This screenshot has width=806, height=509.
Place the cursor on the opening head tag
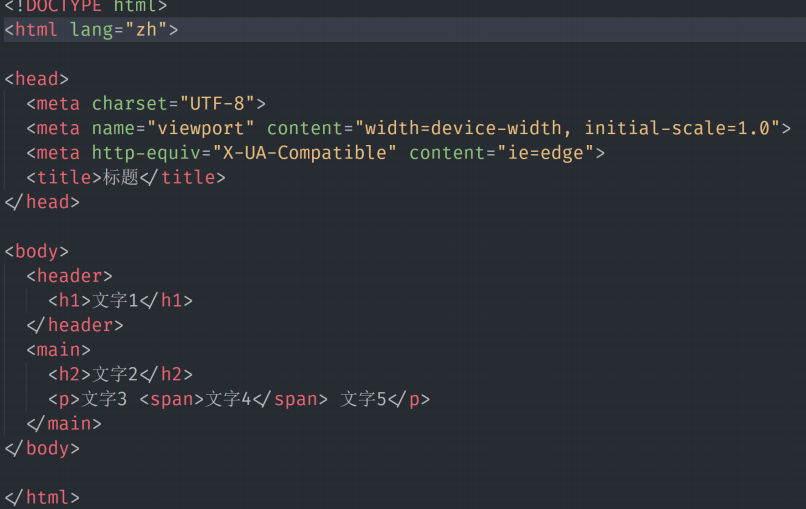pyautogui.click(x=36, y=79)
